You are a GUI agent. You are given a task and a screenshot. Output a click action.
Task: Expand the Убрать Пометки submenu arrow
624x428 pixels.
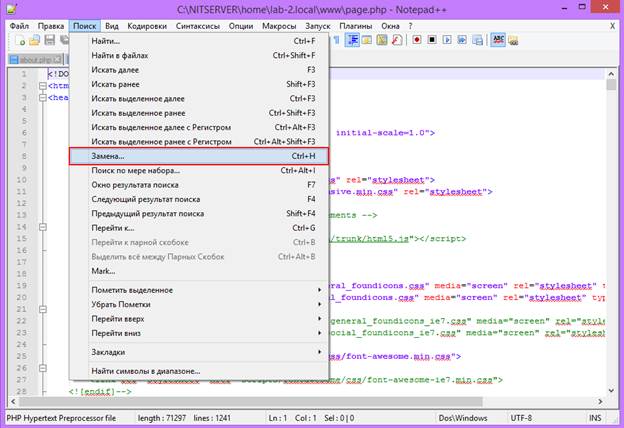pos(319,304)
